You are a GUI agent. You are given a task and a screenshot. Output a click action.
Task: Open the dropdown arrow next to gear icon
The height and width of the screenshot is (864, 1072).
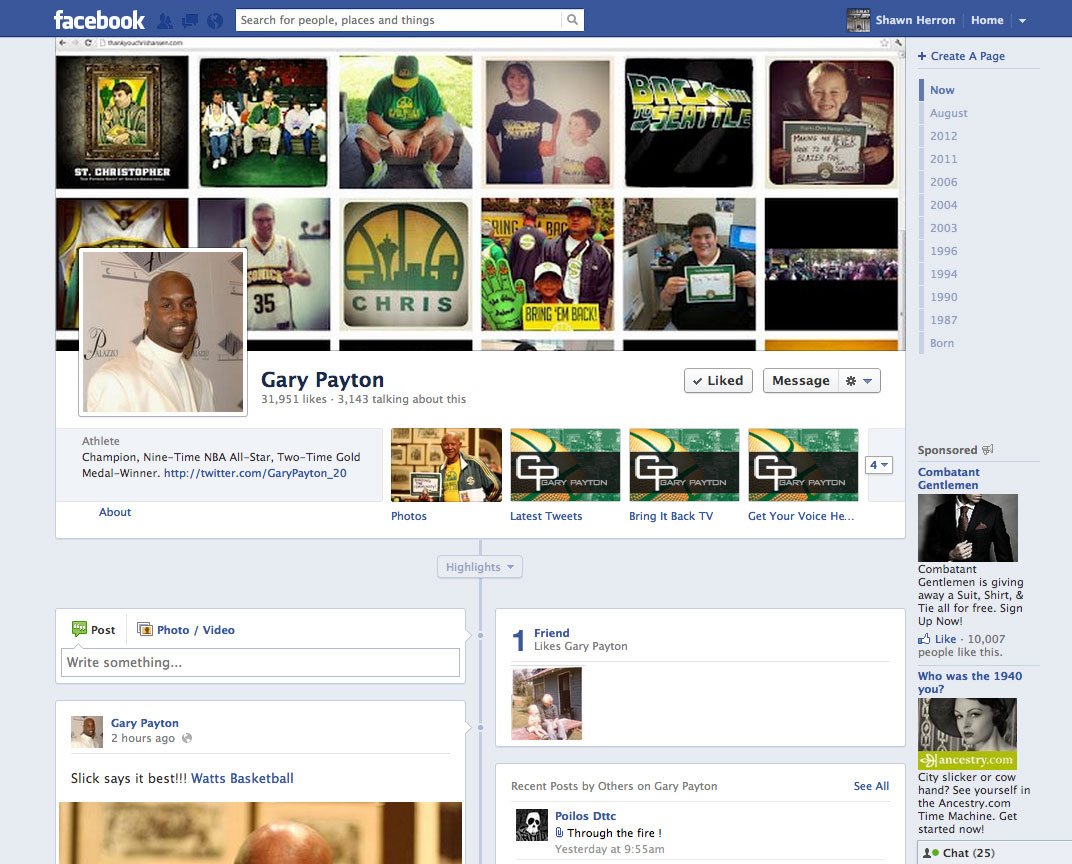tap(867, 381)
